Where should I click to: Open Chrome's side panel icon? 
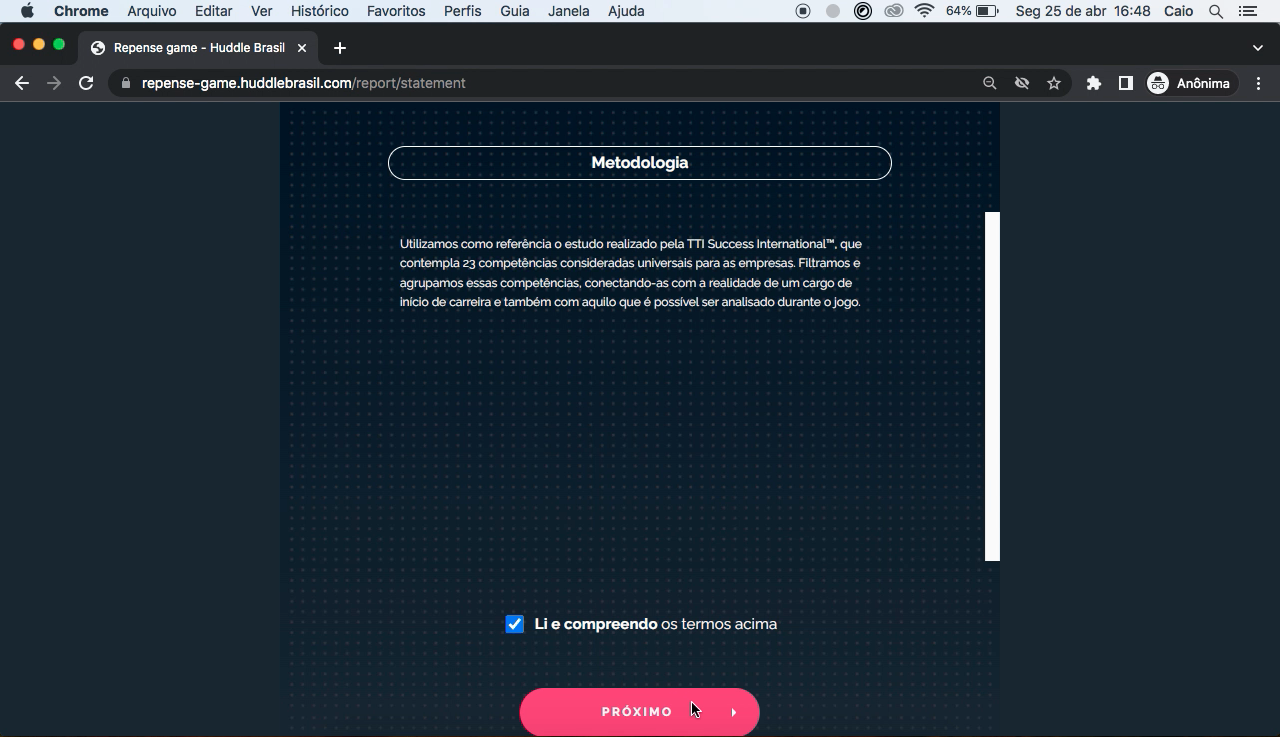[x=1125, y=83]
